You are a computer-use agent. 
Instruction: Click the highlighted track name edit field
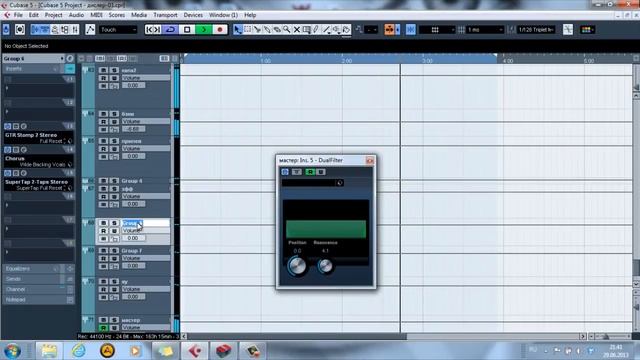click(145, 223)
